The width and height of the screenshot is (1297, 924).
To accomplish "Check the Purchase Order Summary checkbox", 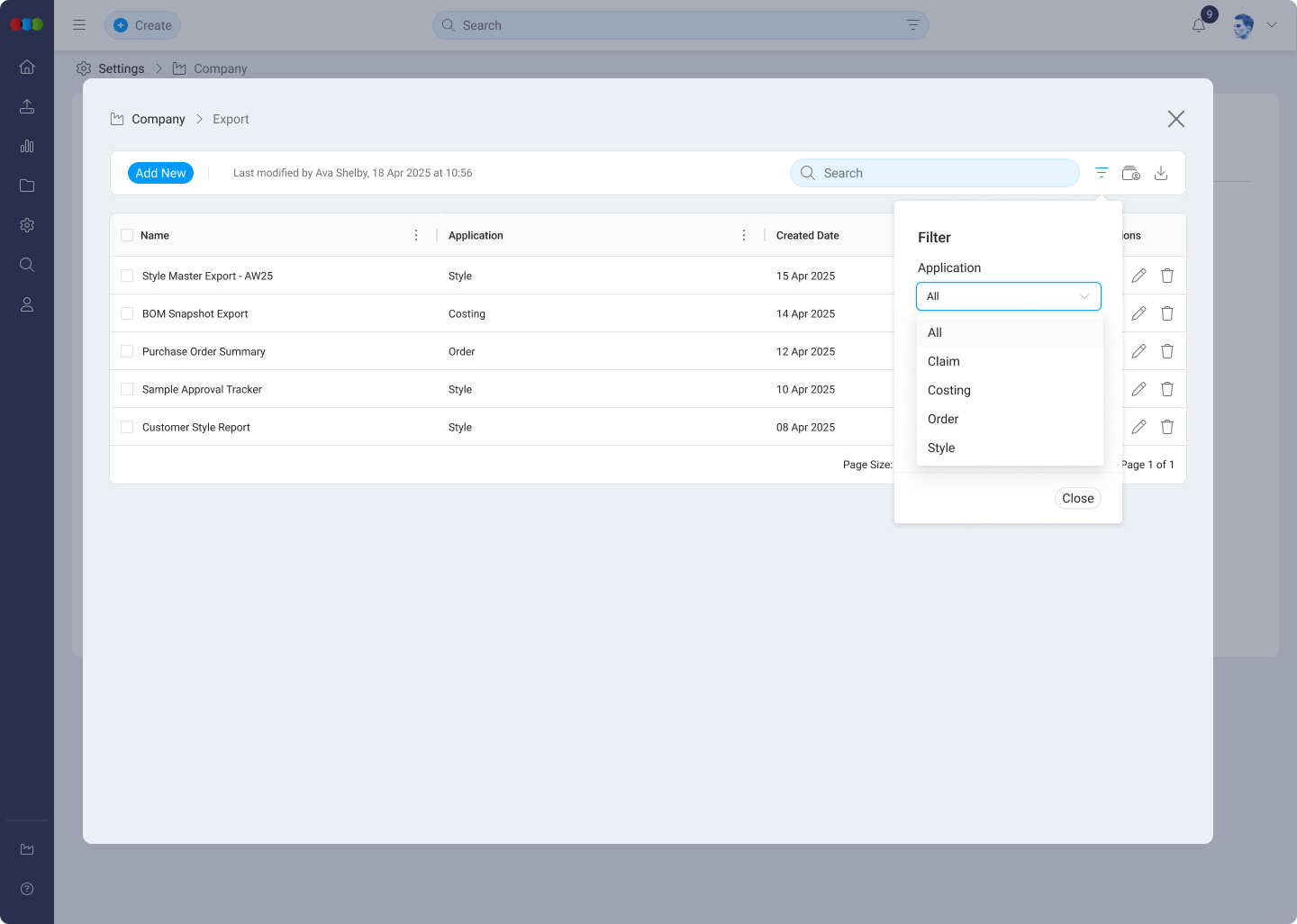I will click(127, 351).
